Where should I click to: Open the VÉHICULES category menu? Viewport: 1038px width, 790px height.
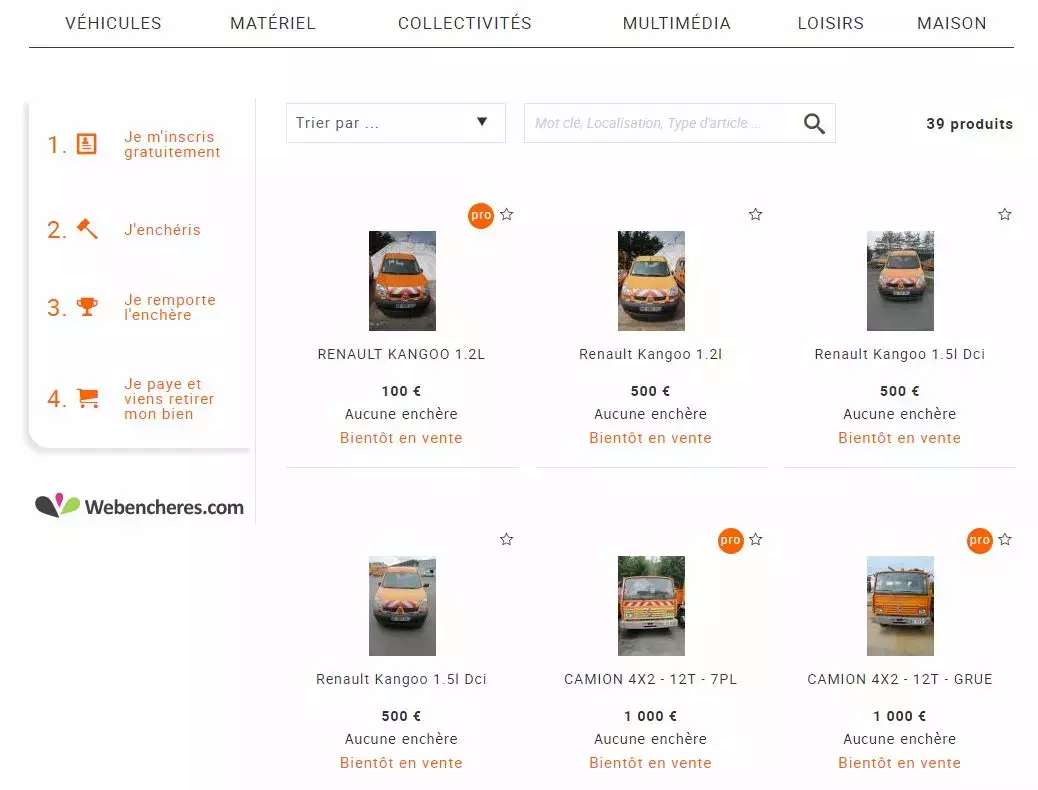[113, 23]
